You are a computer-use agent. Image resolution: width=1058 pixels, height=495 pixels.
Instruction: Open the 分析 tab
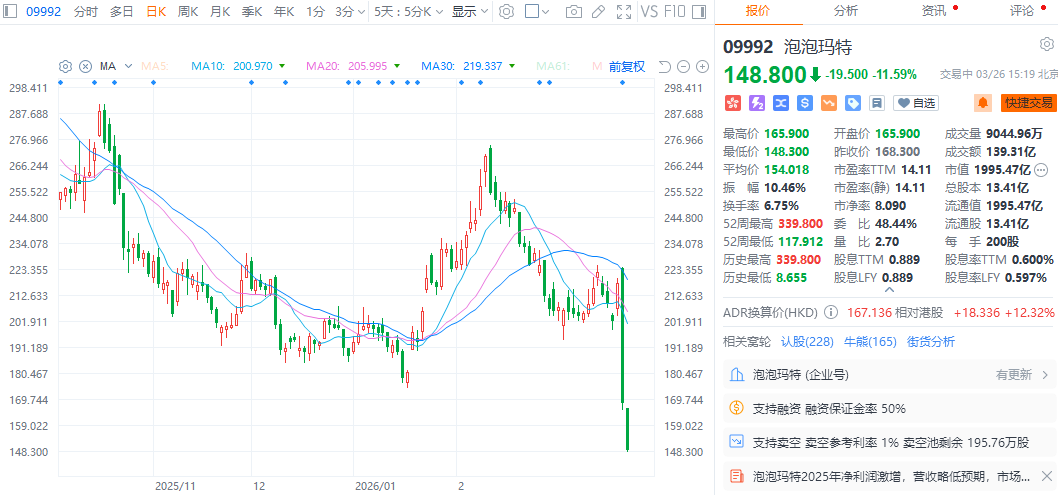[x=845, y=10]
